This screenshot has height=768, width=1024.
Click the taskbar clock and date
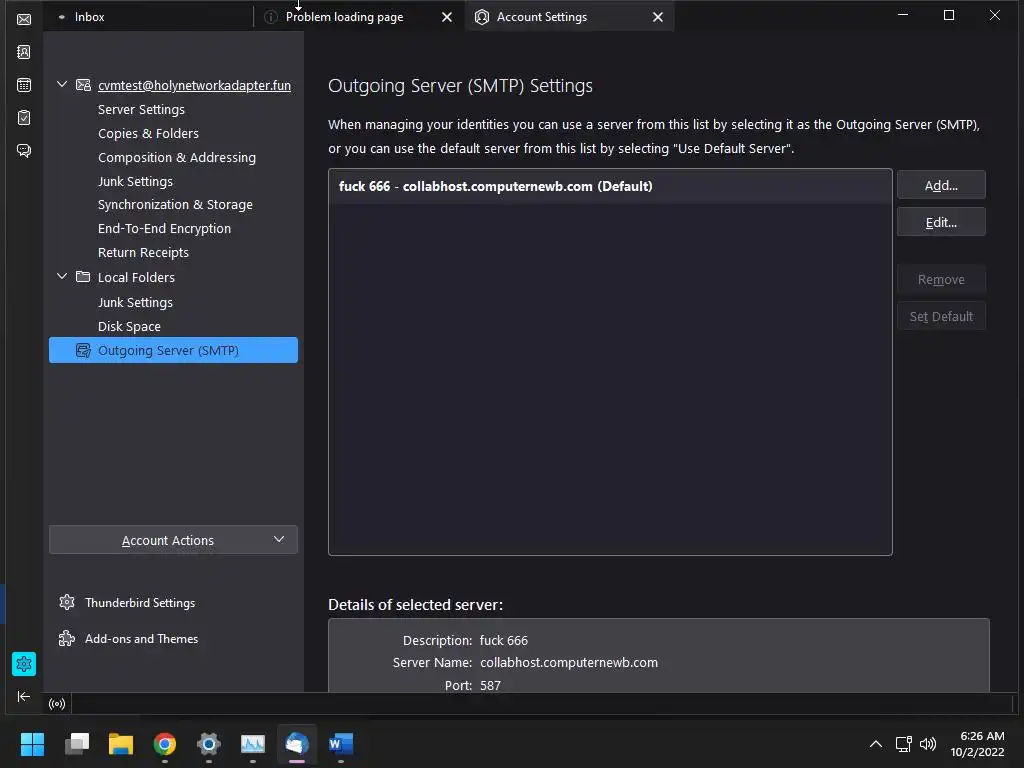click(977, 744)
